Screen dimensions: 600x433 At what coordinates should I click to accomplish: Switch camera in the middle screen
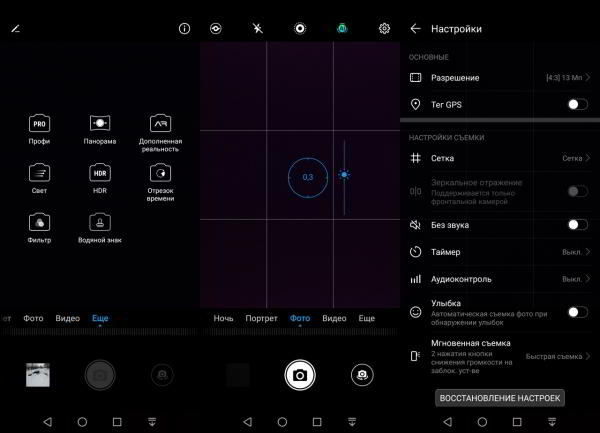coord(362,375)
